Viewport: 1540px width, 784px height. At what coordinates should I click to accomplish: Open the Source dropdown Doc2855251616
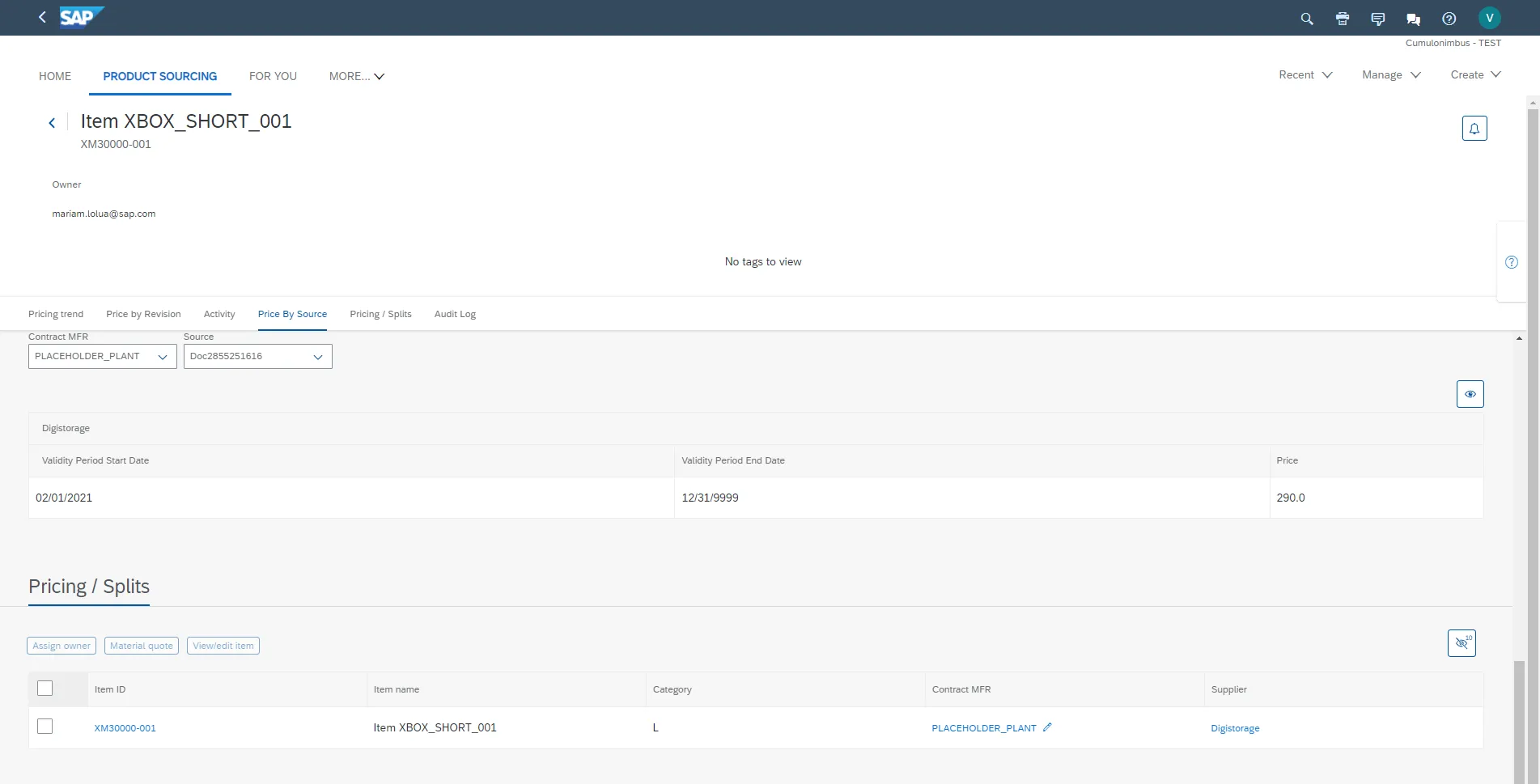[258, 357]
